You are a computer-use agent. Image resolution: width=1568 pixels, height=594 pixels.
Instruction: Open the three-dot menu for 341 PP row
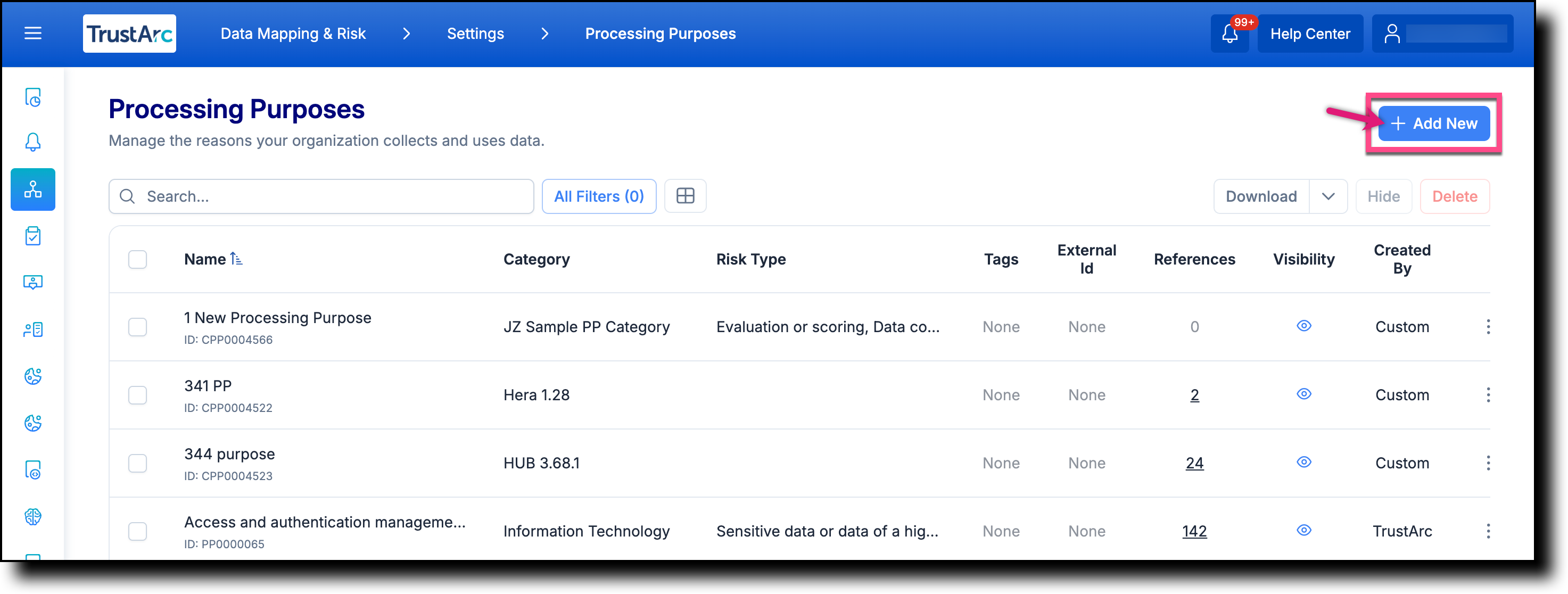click(x=1488, y=395)
